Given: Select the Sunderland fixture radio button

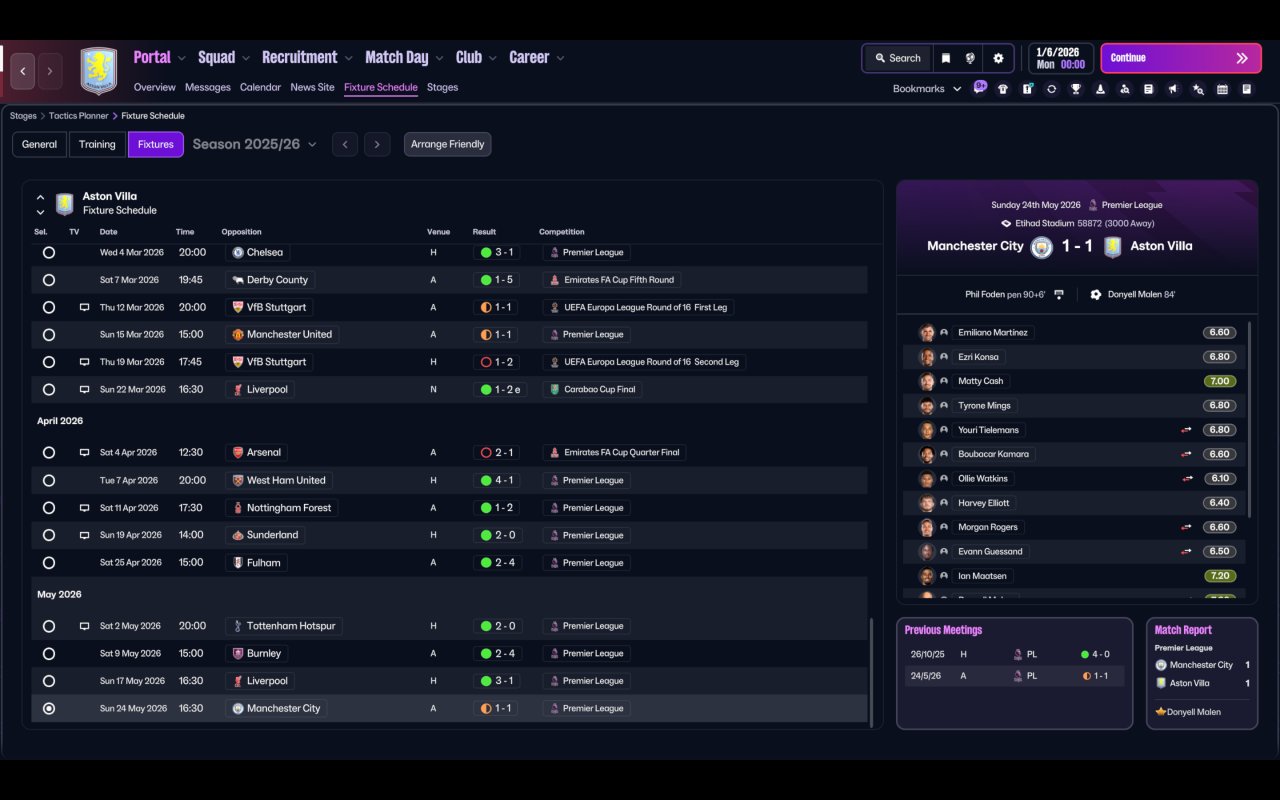Looking at the screenshot, I should point(49,535).
